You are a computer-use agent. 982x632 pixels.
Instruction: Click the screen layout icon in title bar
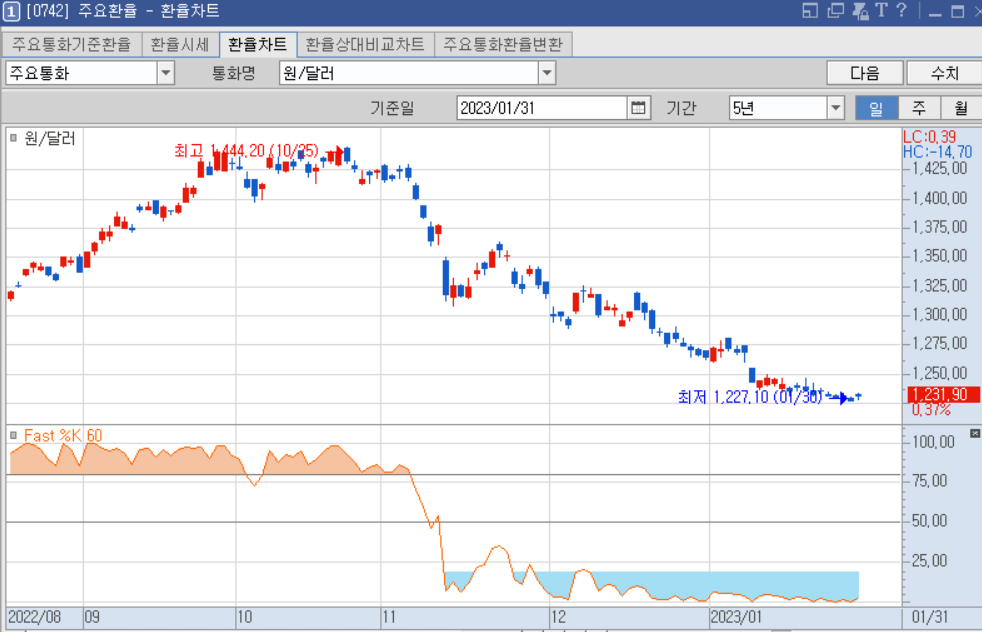(x=810, y=11)
